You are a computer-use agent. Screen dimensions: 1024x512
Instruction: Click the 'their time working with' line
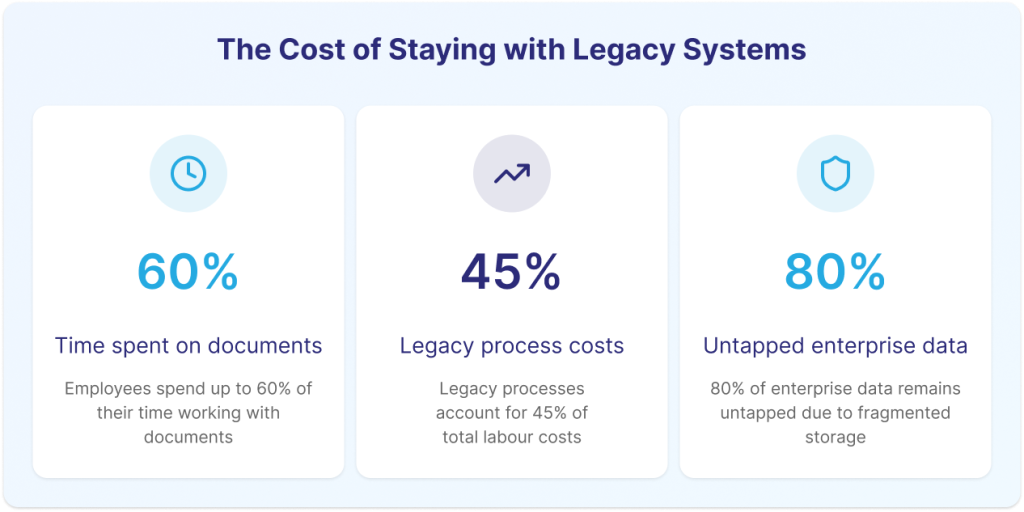[x=188, y=412]
